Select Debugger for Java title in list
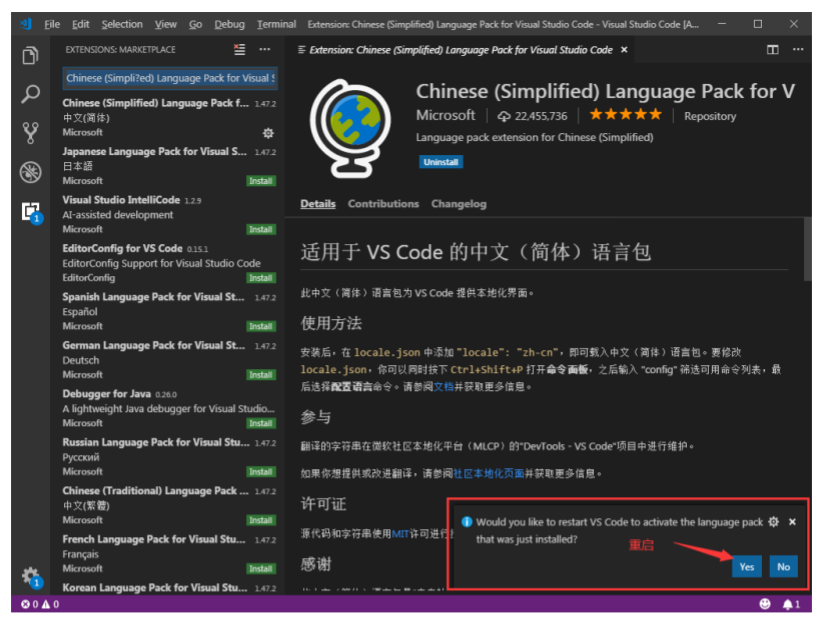This screenshot has width=820, height=620. pos(107,394)
